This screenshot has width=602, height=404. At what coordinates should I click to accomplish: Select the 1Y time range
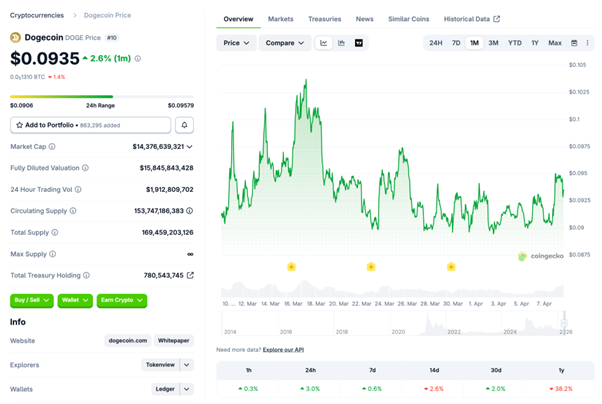pyautogui.click(x=535, y=43)
